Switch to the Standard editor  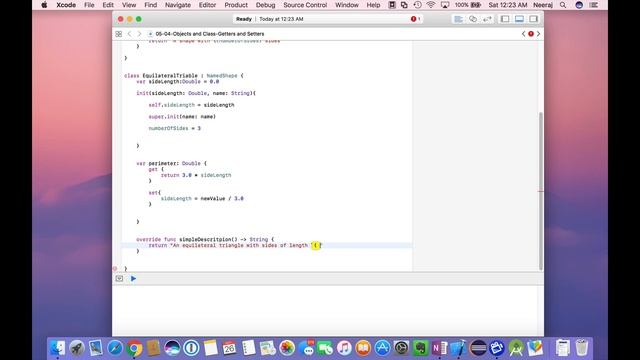pos(458,19)
